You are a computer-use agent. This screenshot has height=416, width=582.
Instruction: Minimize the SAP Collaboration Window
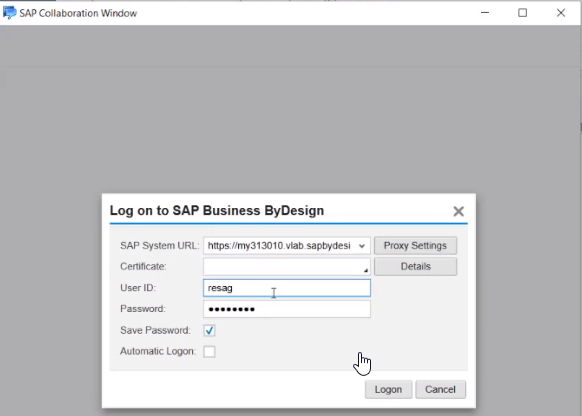coord(485,13)
